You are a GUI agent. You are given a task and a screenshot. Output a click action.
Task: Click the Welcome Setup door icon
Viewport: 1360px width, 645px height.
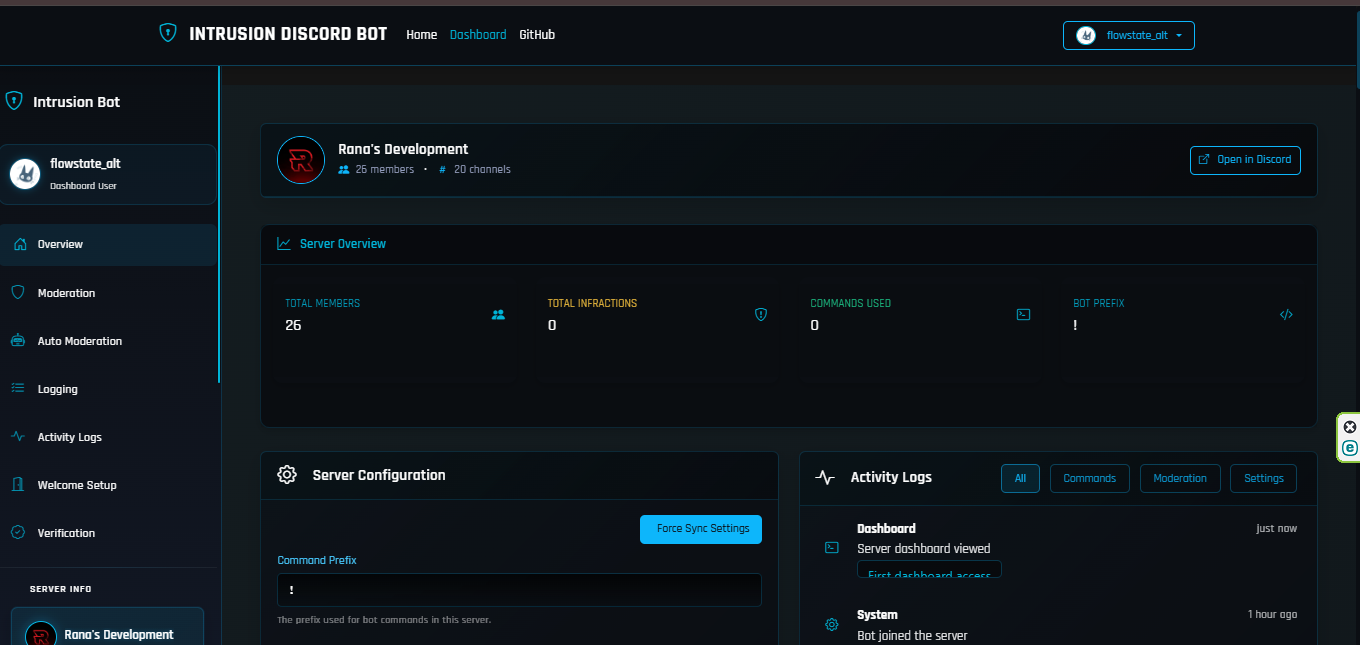point(17,485)
